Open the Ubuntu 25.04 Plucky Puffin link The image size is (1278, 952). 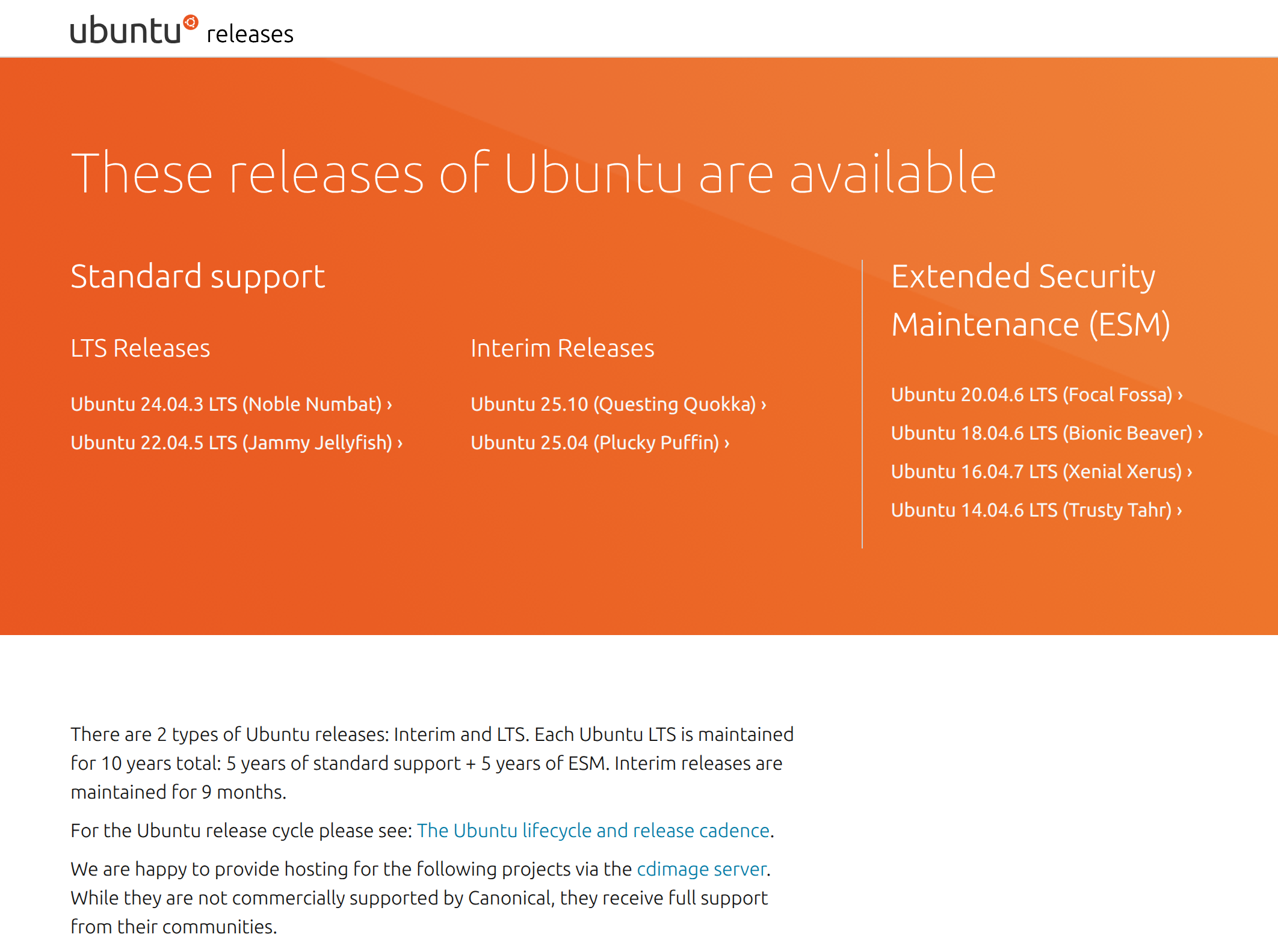pos(594,443)
